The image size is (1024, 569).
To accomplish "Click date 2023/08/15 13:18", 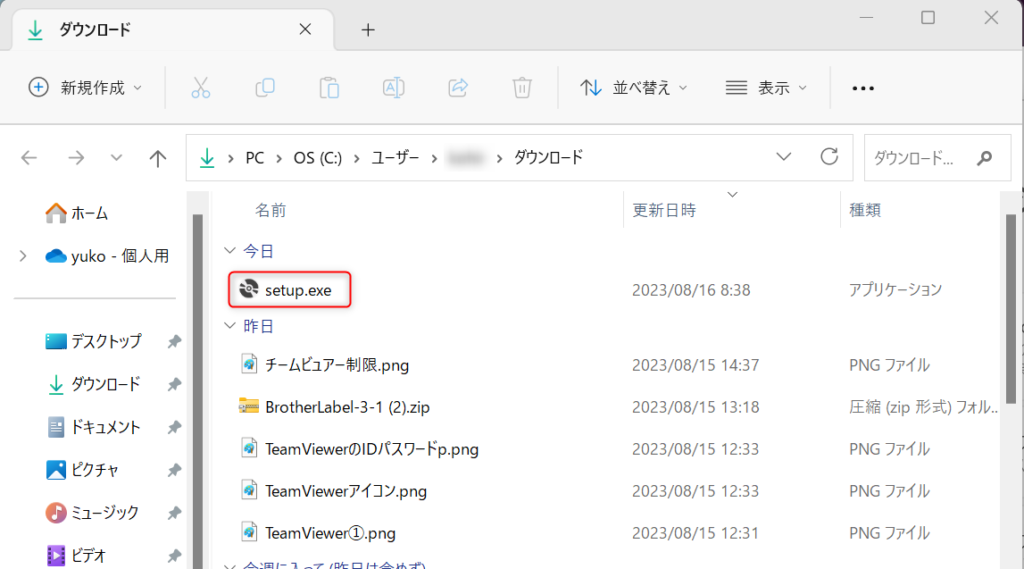I will [696, 407].
